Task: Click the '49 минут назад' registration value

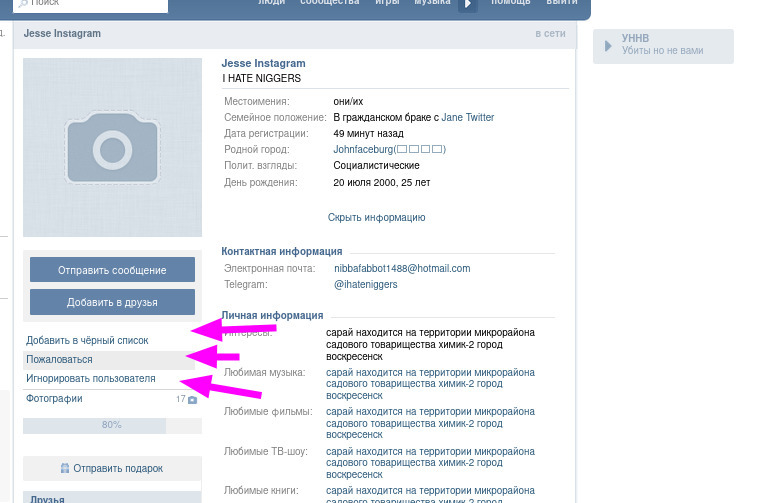Action: tap(368, 134)
